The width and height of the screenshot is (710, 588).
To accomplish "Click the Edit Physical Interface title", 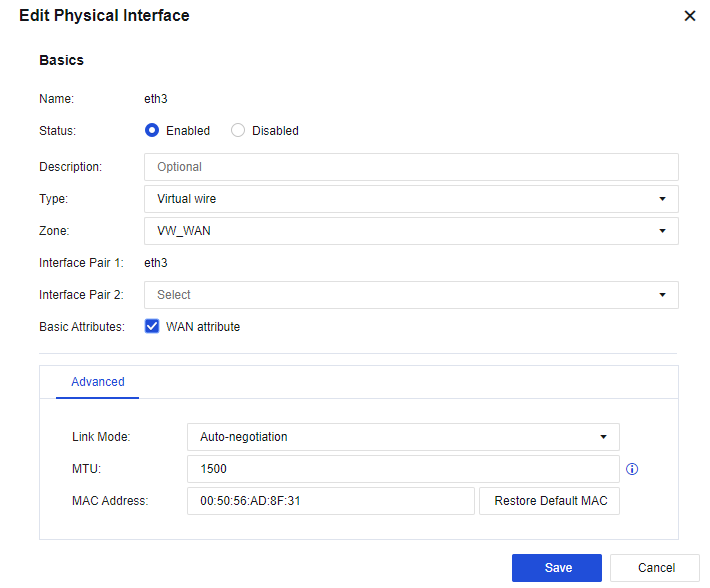I will [105, 16].
